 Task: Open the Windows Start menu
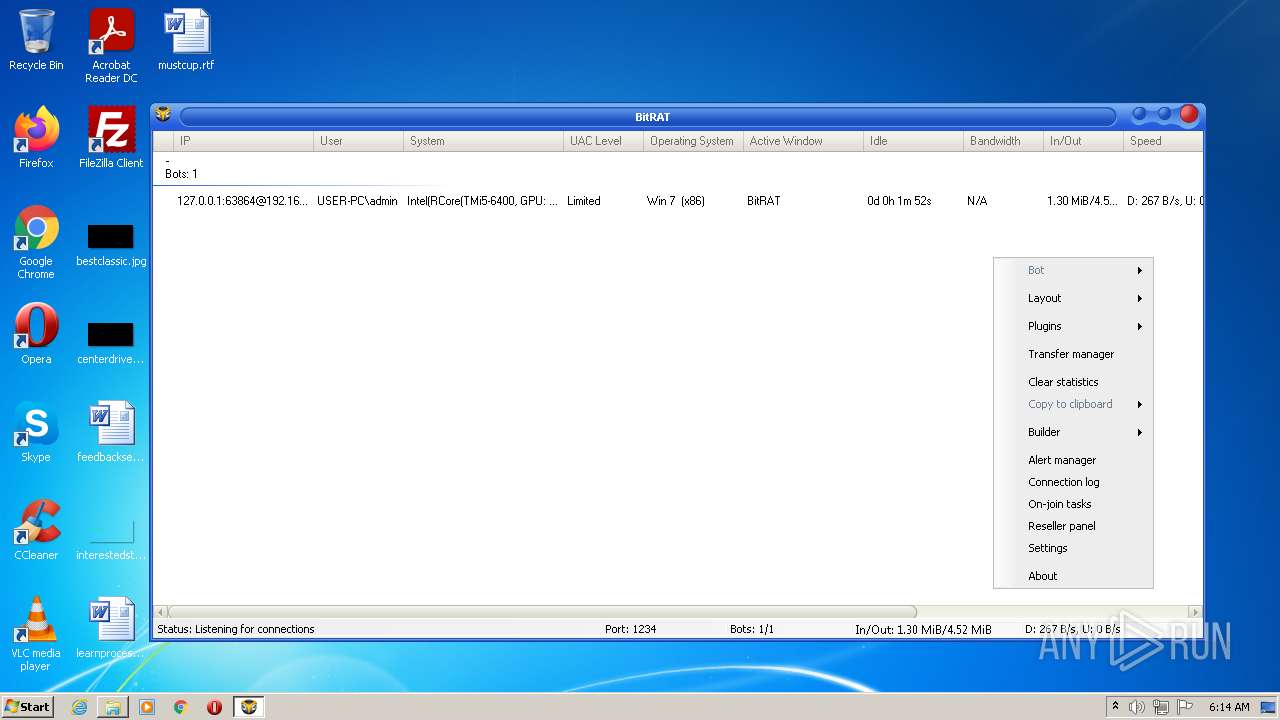coord(28,707)
